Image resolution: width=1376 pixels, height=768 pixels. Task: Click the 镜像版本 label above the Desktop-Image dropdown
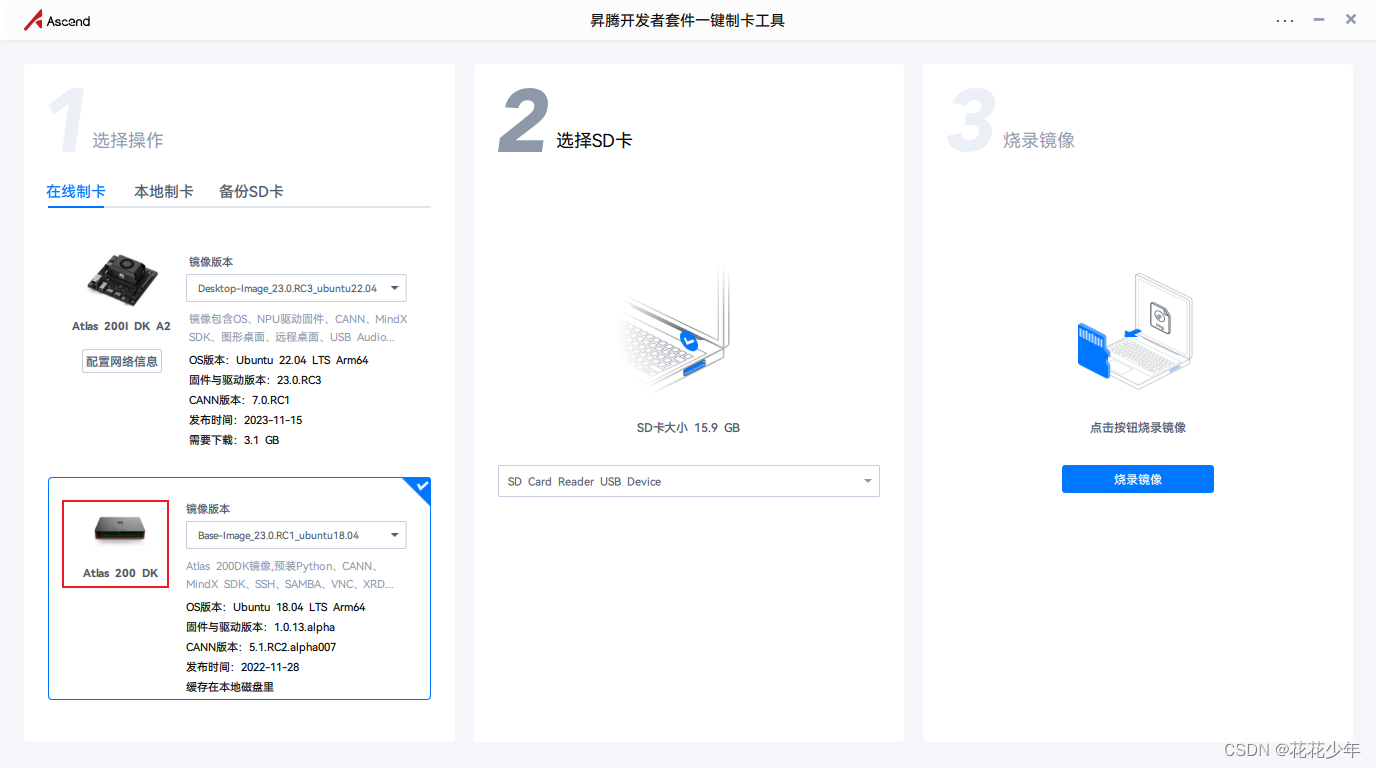[211, 262]
